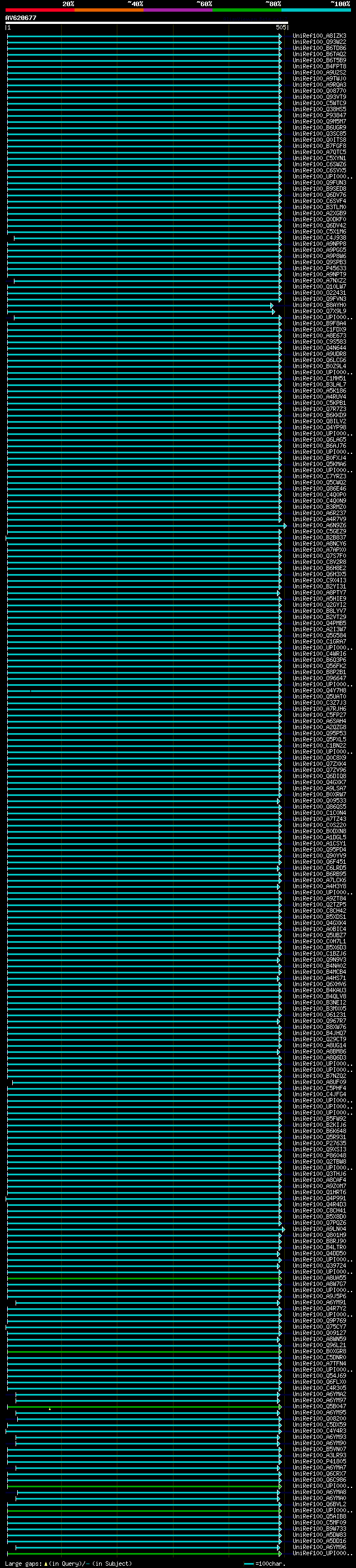Click hit label UniRef100_Q09533
Image resolution: width=356 pixels, height=1568 pixels.
click(319, 801)
